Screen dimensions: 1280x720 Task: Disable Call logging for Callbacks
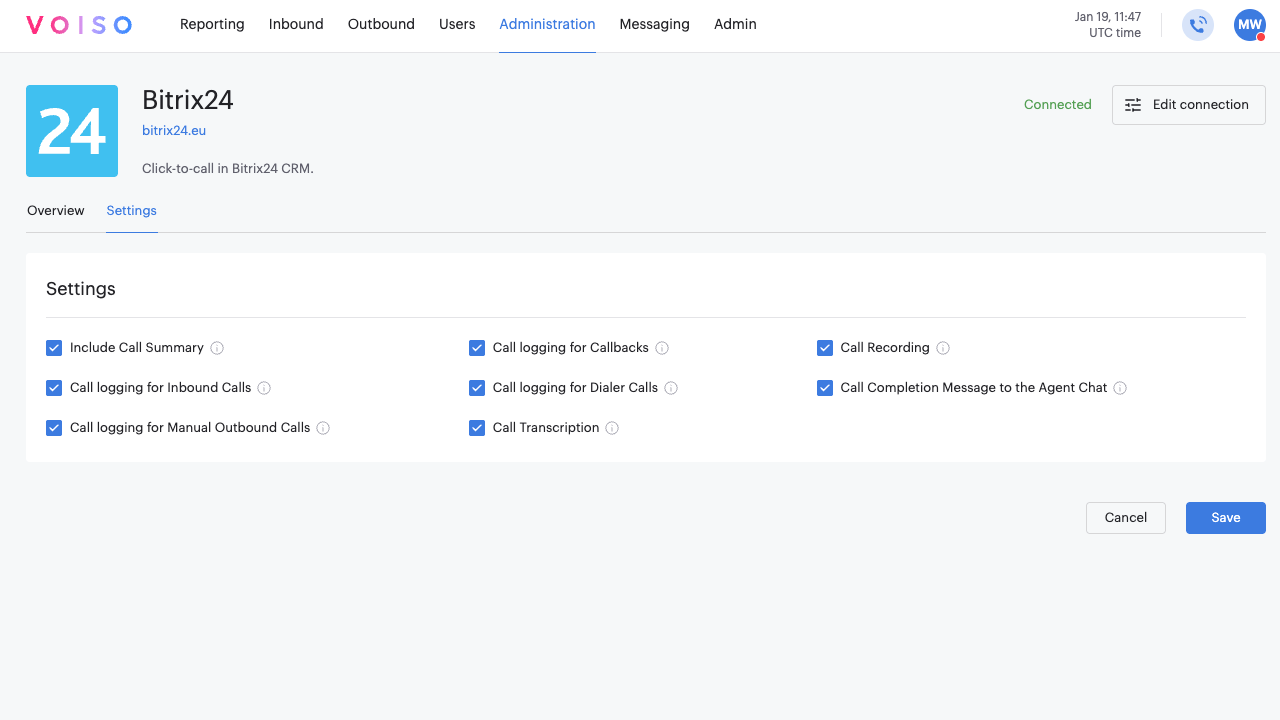tap(477, 347)
